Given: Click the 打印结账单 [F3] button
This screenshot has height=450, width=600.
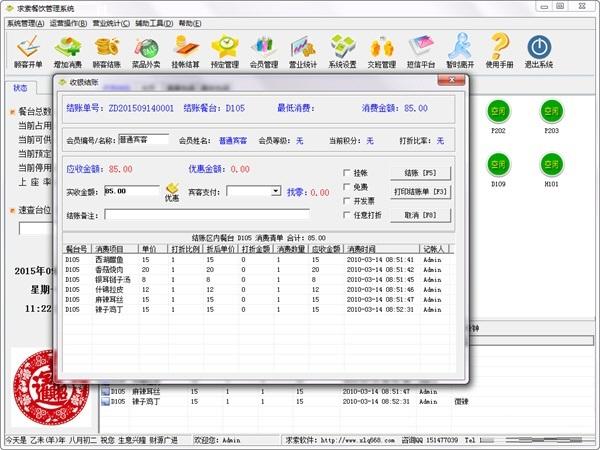Looking at the screenshot, I should coord(420,192).
